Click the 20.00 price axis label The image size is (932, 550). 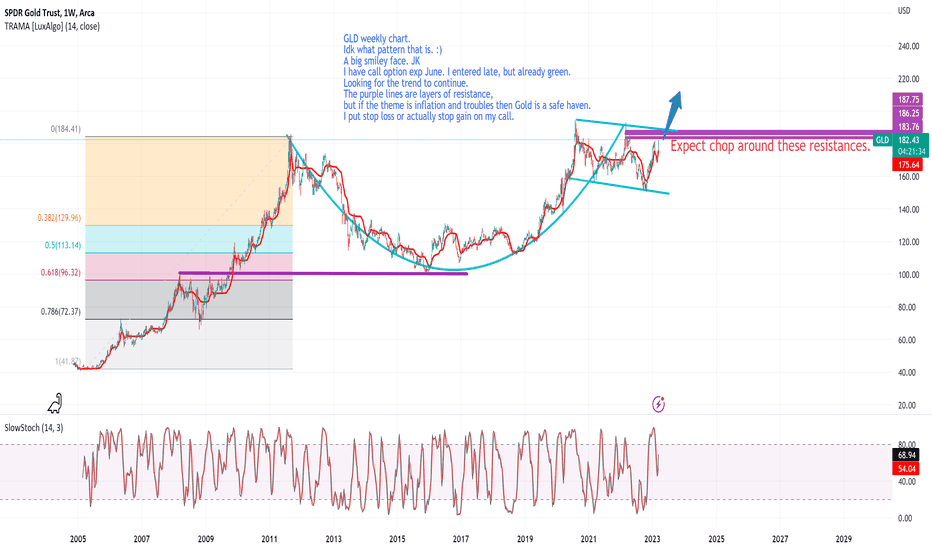point(906,406)
